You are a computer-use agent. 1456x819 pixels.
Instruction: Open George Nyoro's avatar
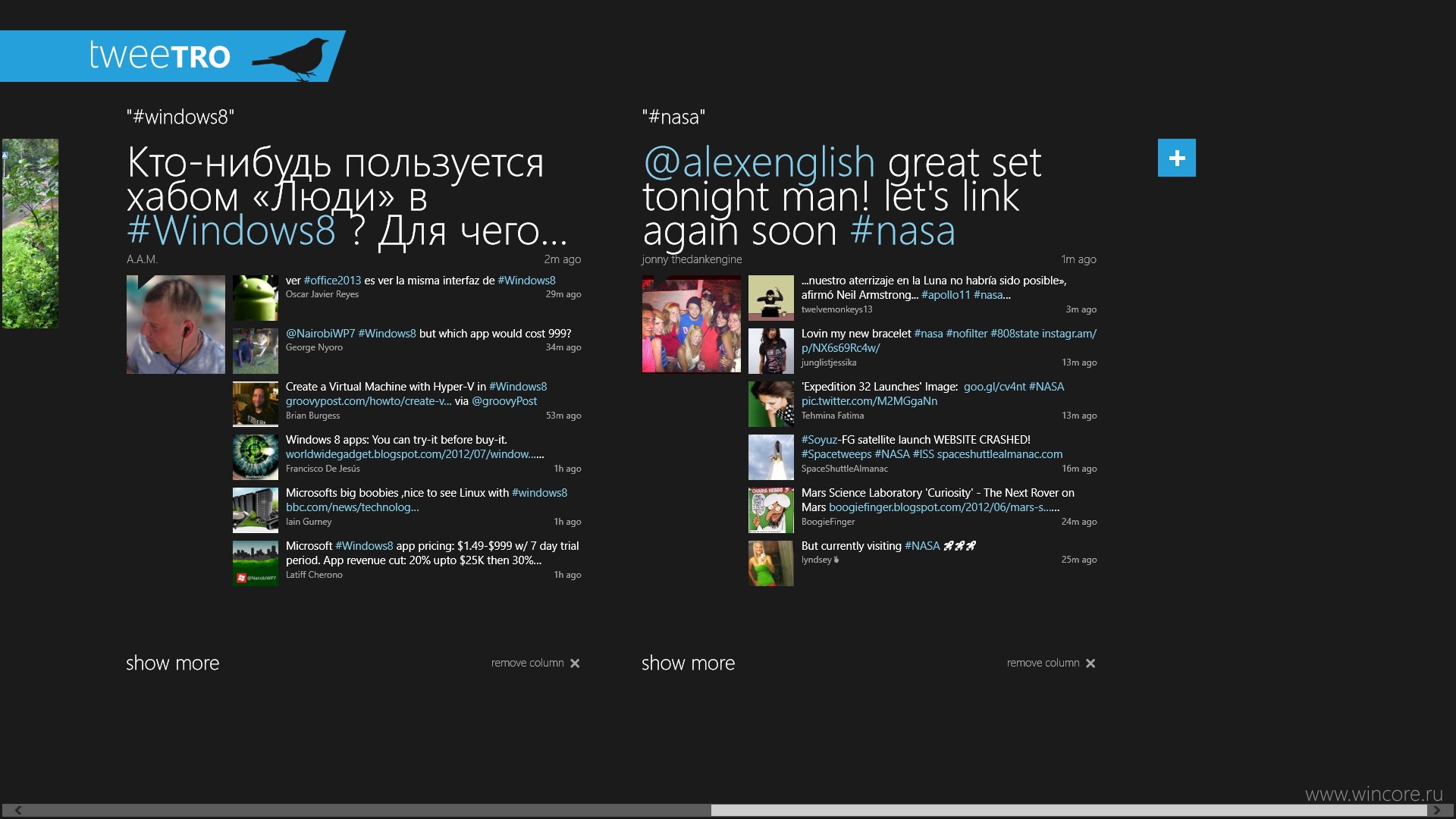click(x=256, y=351)
